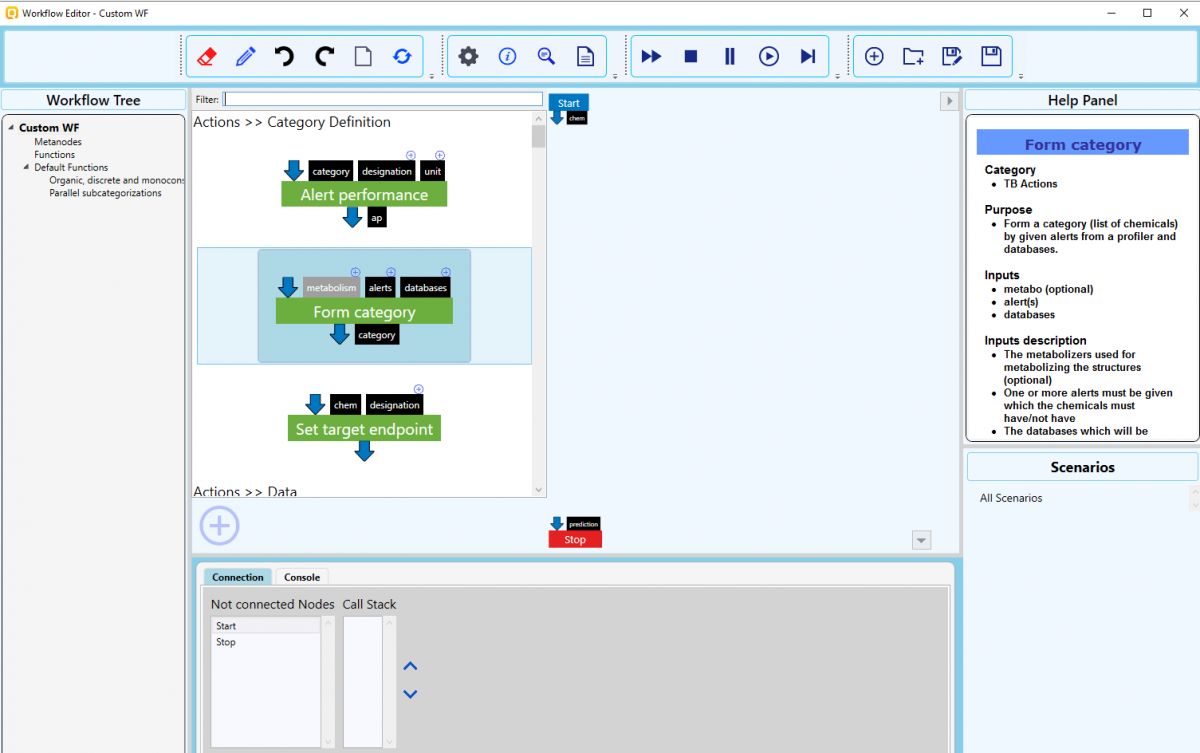Open settings with the gear icon
This screenshot has width=1200, height=753.
468,57
